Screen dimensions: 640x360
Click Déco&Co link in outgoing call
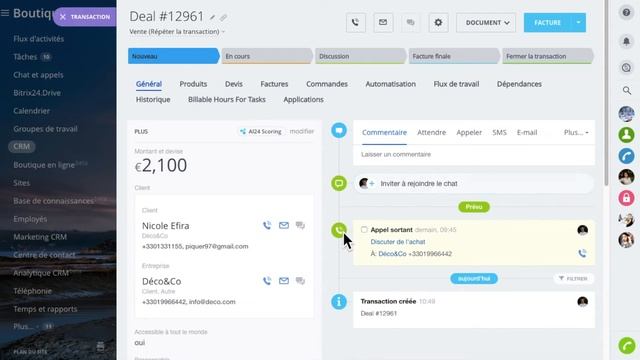[392, 254]
